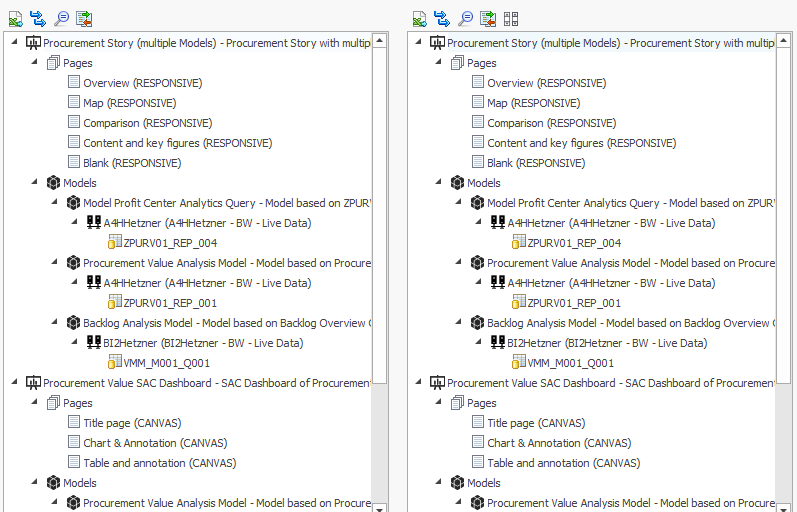
Task: Click left panel scrollbar down arrow
Action: [x=379, y=506]
